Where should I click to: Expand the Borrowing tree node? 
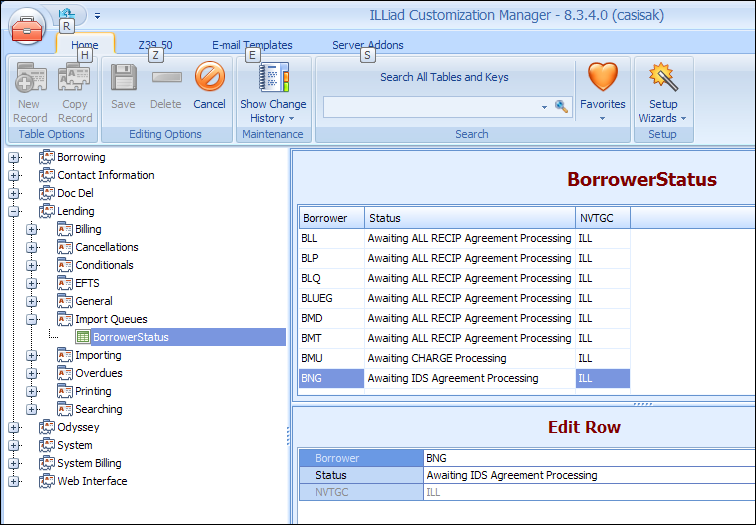click(14, 158)
